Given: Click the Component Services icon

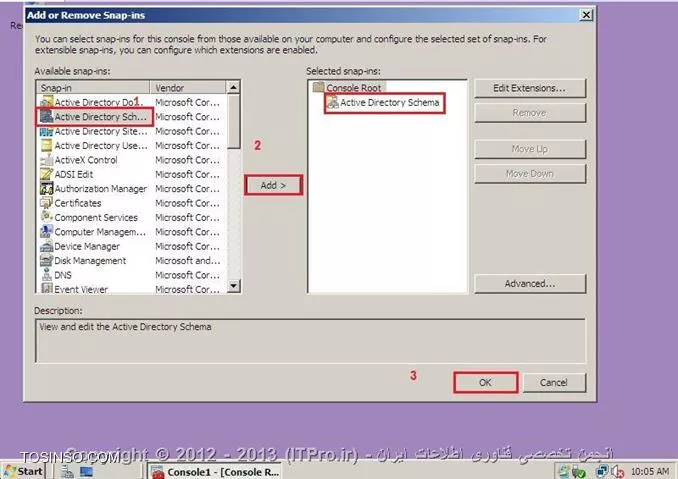Looking at the screenshot, I should point(46,217).
